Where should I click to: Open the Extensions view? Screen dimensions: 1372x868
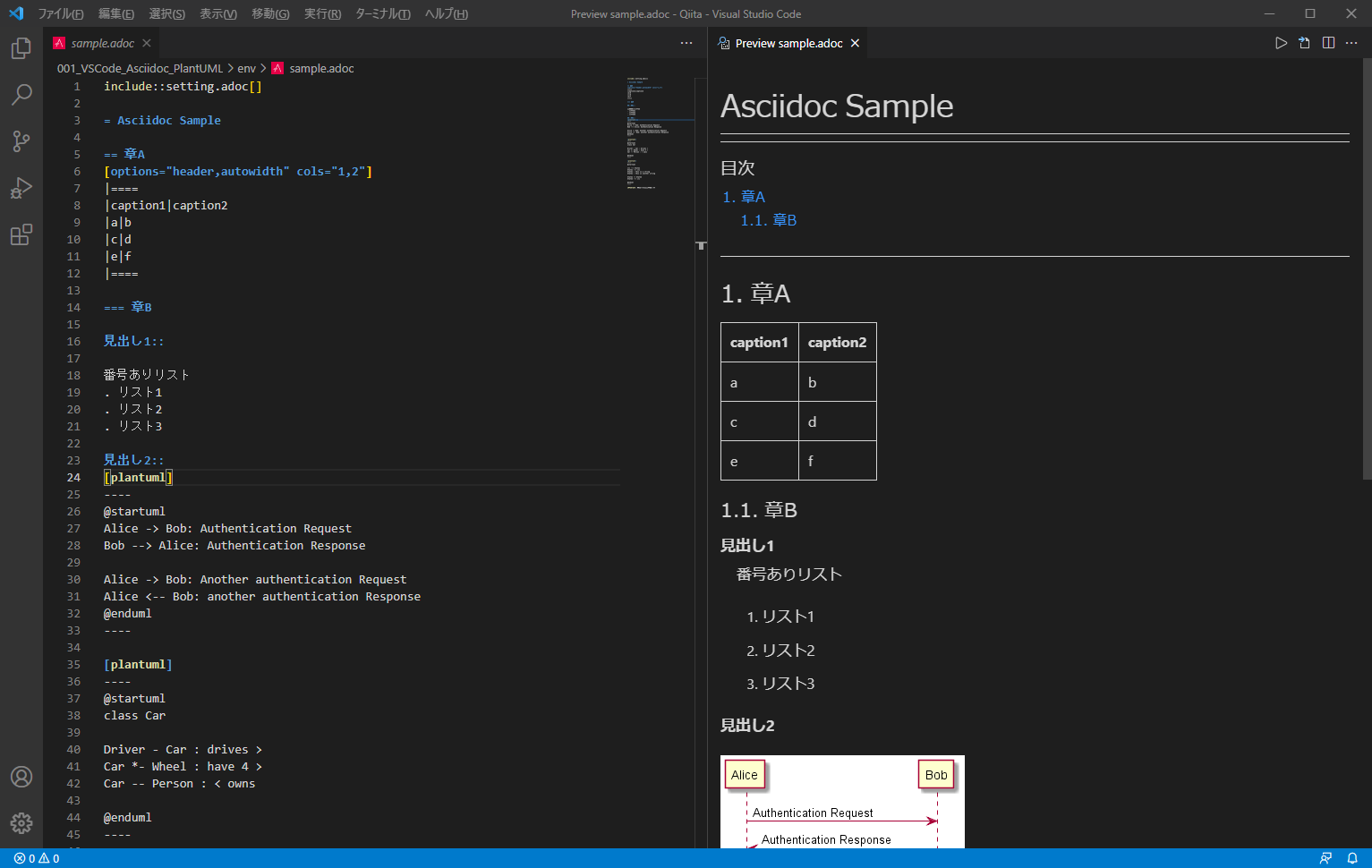tap(21, 234)
